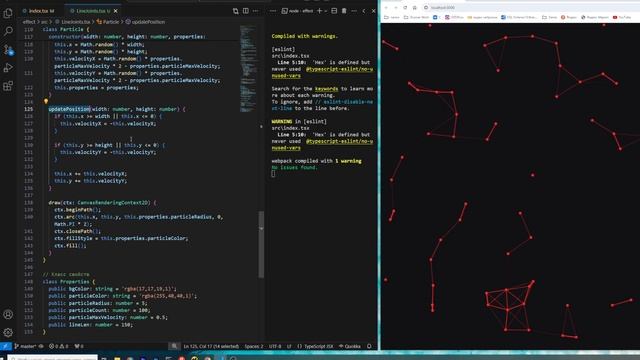Image resolution: width=640 pixels, height=360 pixels.
Task: Open the Explorer view in activity bar
Action: coord(8,13)
